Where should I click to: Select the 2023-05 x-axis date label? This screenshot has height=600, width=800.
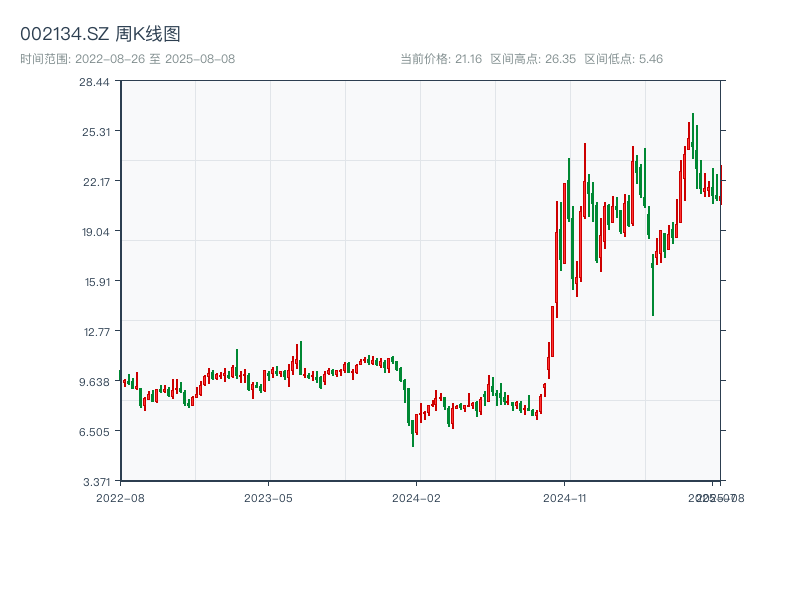coord(268,497)
